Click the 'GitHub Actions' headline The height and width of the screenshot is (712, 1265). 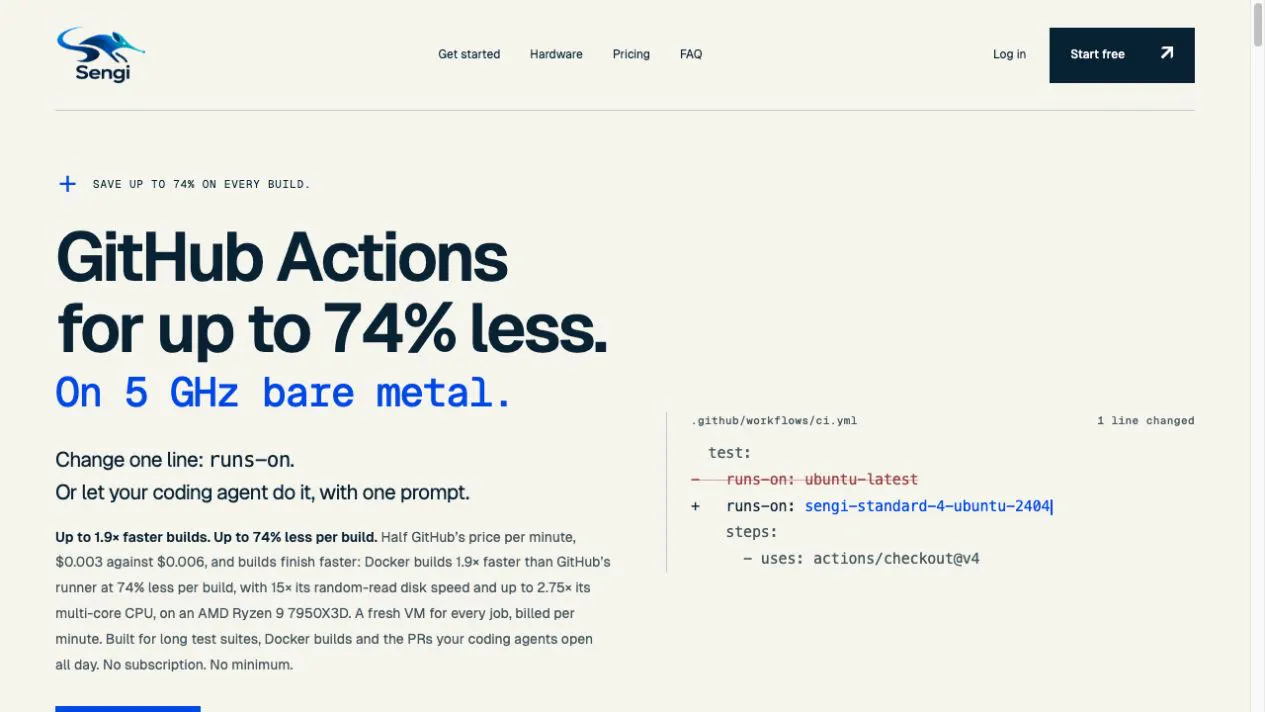[x=282, y=257]
